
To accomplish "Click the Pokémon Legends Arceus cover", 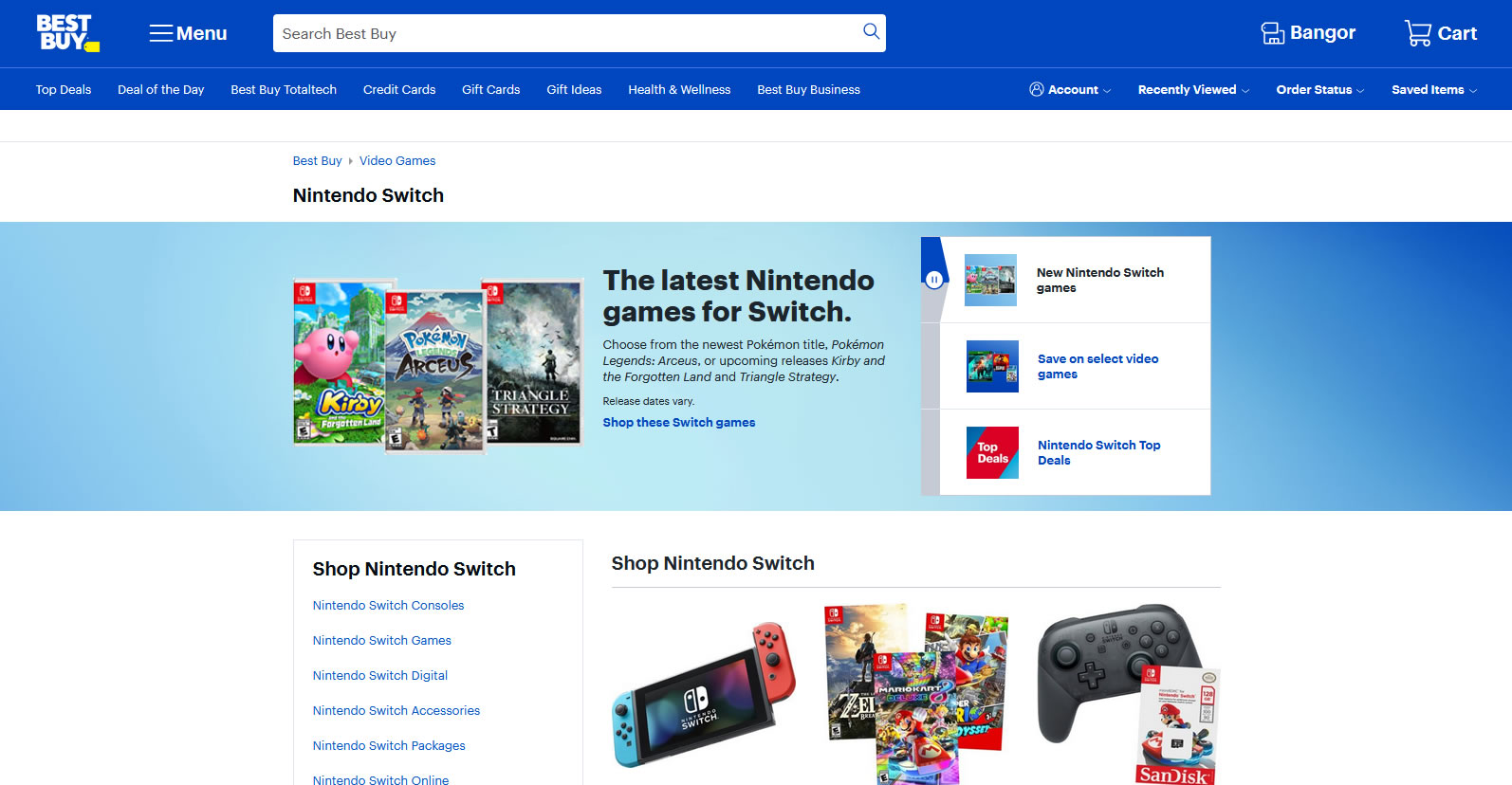I will point(434,371).
